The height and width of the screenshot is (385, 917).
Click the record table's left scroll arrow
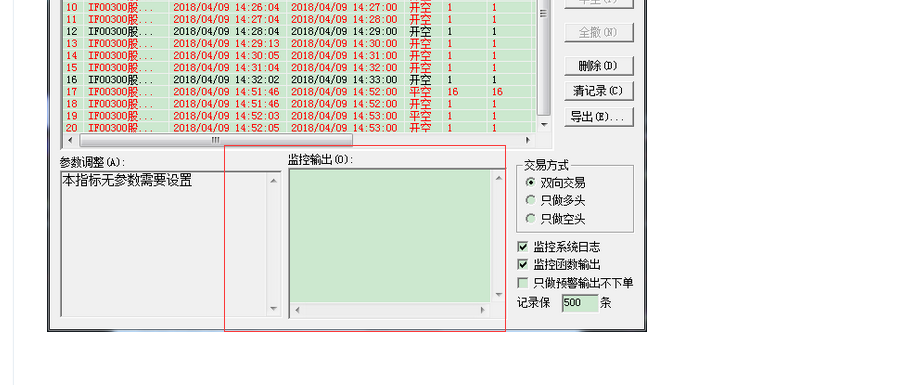coord(71,140)
